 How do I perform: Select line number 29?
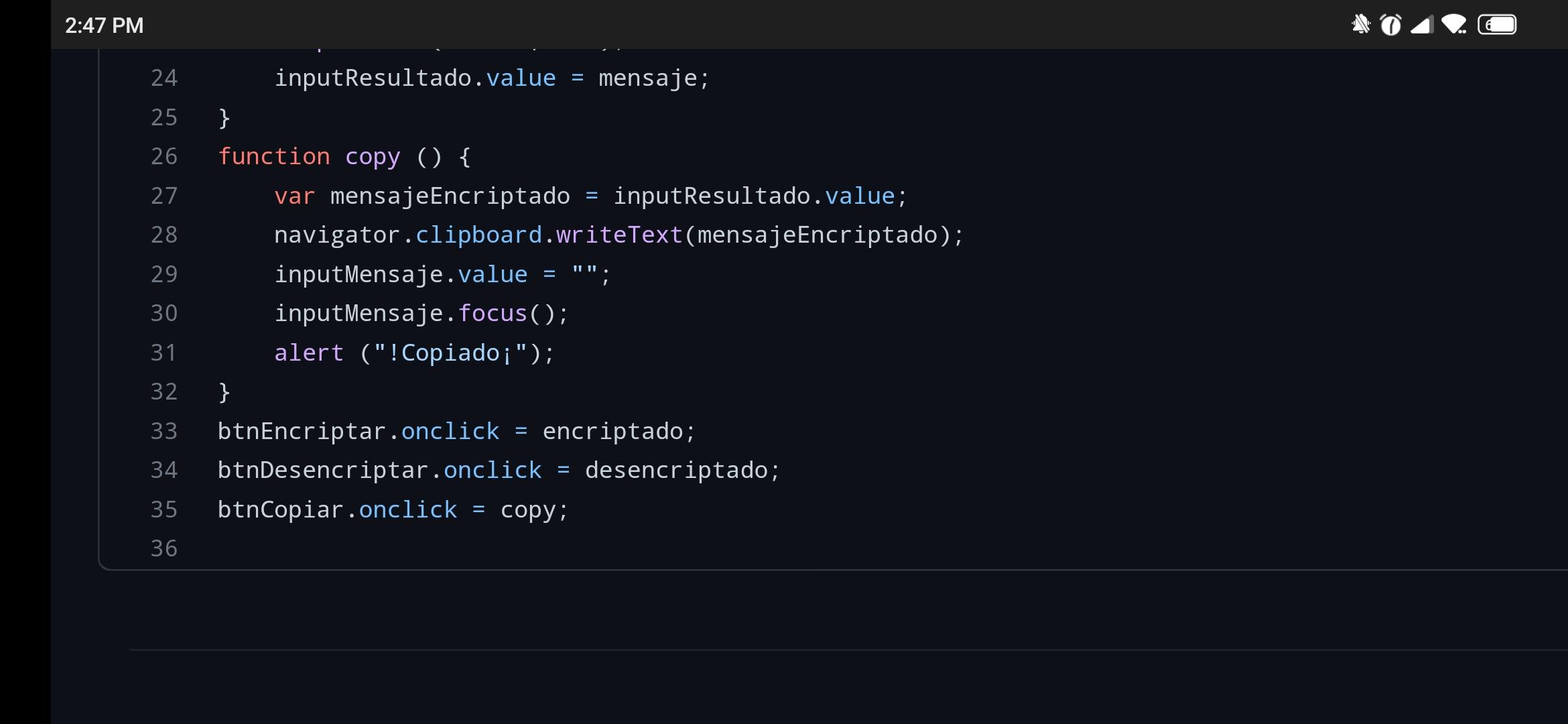[x=164, y=274]
